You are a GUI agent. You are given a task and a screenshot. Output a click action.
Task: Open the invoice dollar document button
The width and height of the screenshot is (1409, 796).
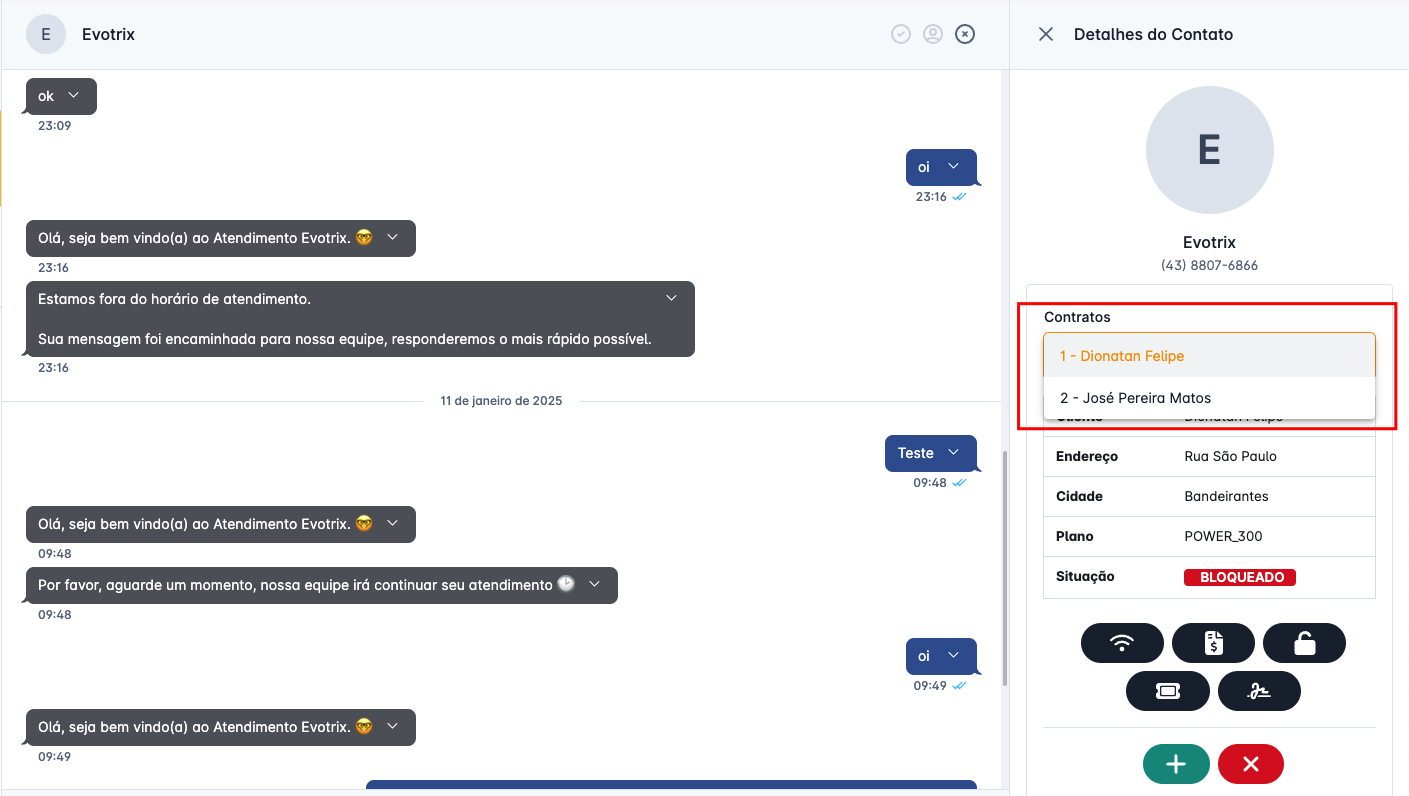(x=1213, y=643)
